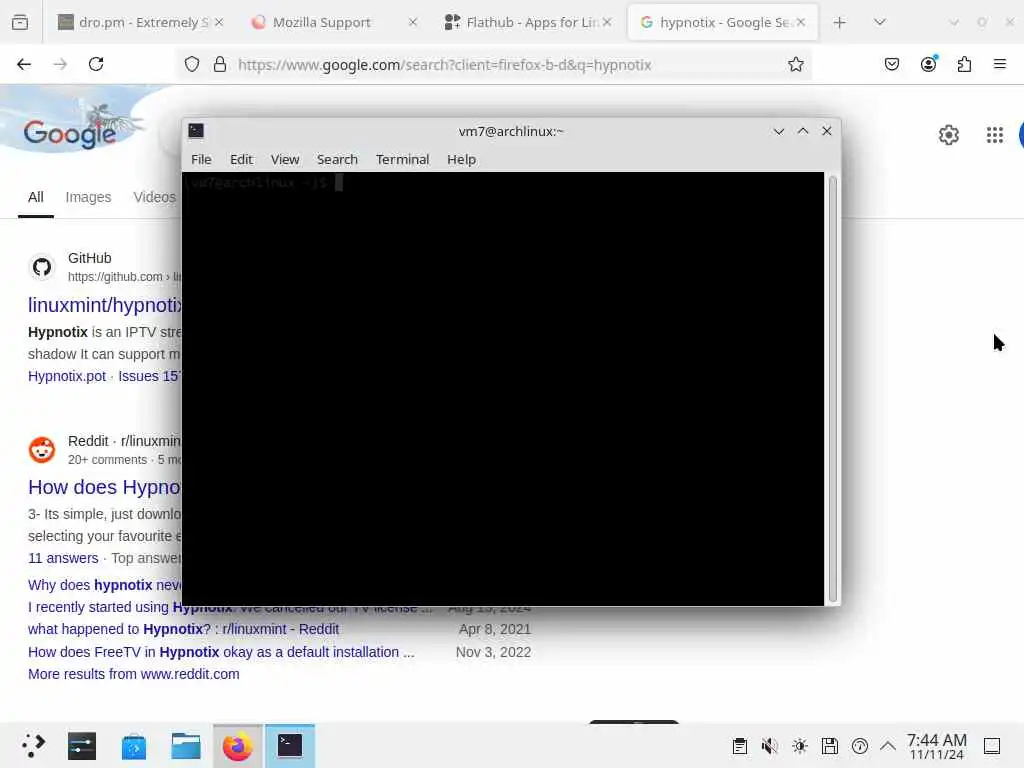
Task: Open Google quick settings gear
Action: coord(949,135)
